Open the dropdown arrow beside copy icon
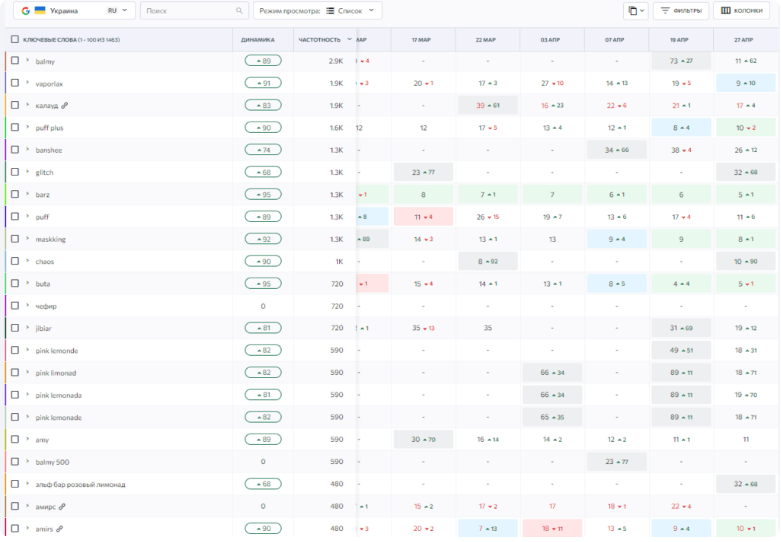This screenshot has width=781, height=542. pyautogui.click(x=642, y=10)
